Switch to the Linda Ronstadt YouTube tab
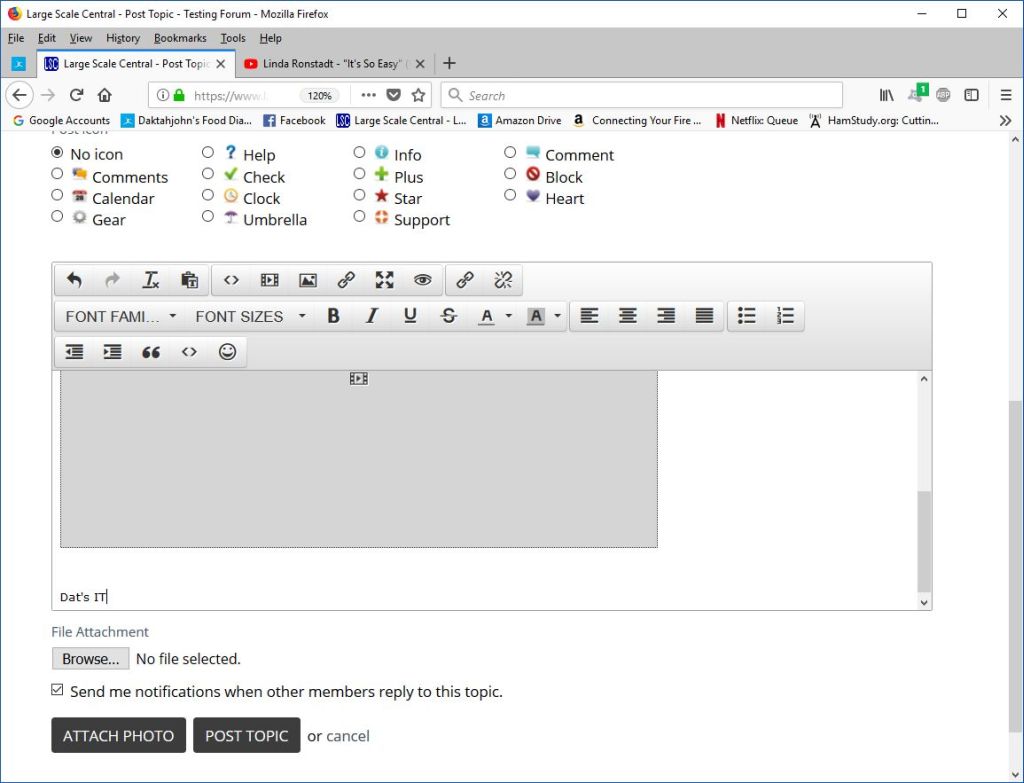Screen dimensions: 1024x783 [334, 63]
